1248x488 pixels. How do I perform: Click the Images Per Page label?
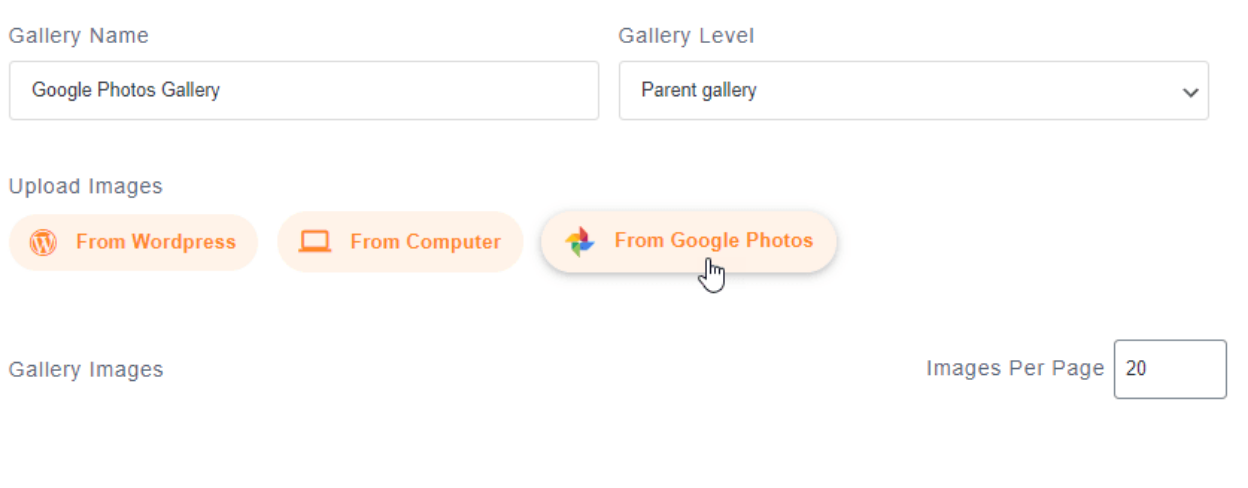[x=1015, y=368]
